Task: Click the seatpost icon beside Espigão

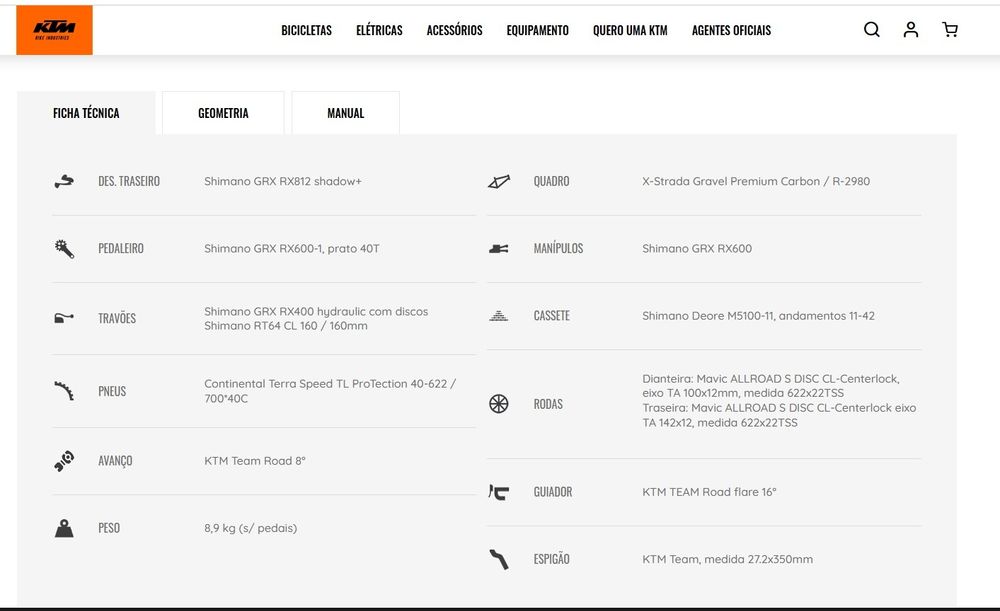Action: (499, 559)
